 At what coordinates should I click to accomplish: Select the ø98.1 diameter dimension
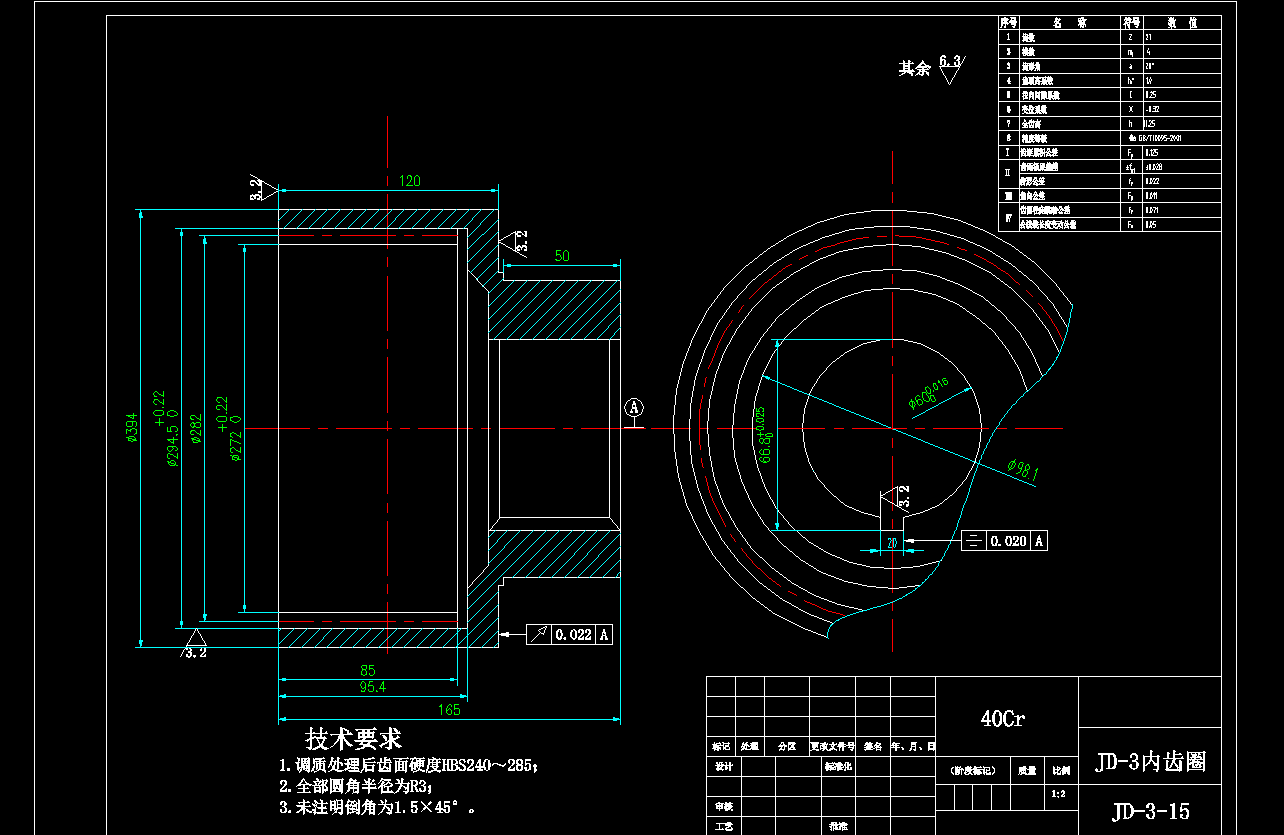pyautogui.click(x=1023, y=470)
